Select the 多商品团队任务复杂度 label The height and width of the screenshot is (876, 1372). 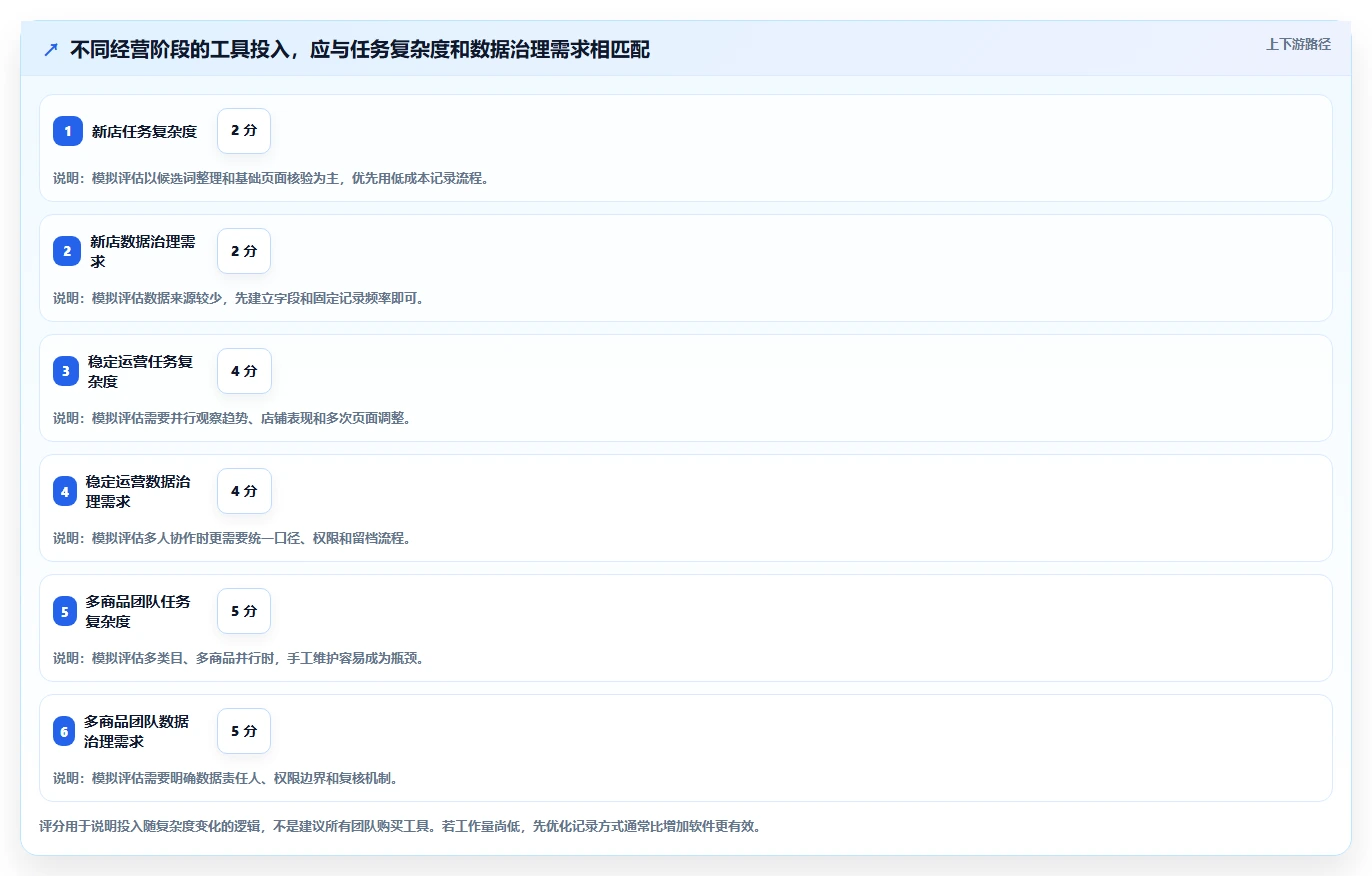[138, 611]
